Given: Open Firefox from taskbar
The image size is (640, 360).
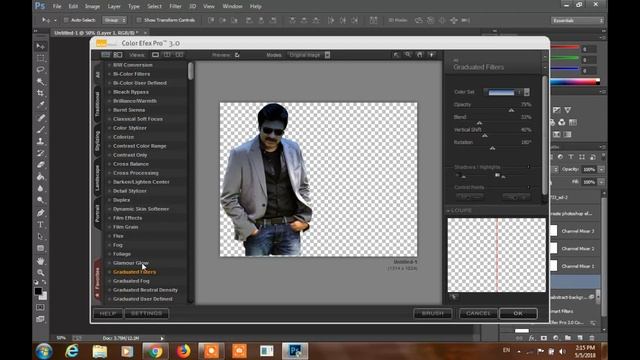Looking at the screenshot, I should coord(183,351).
